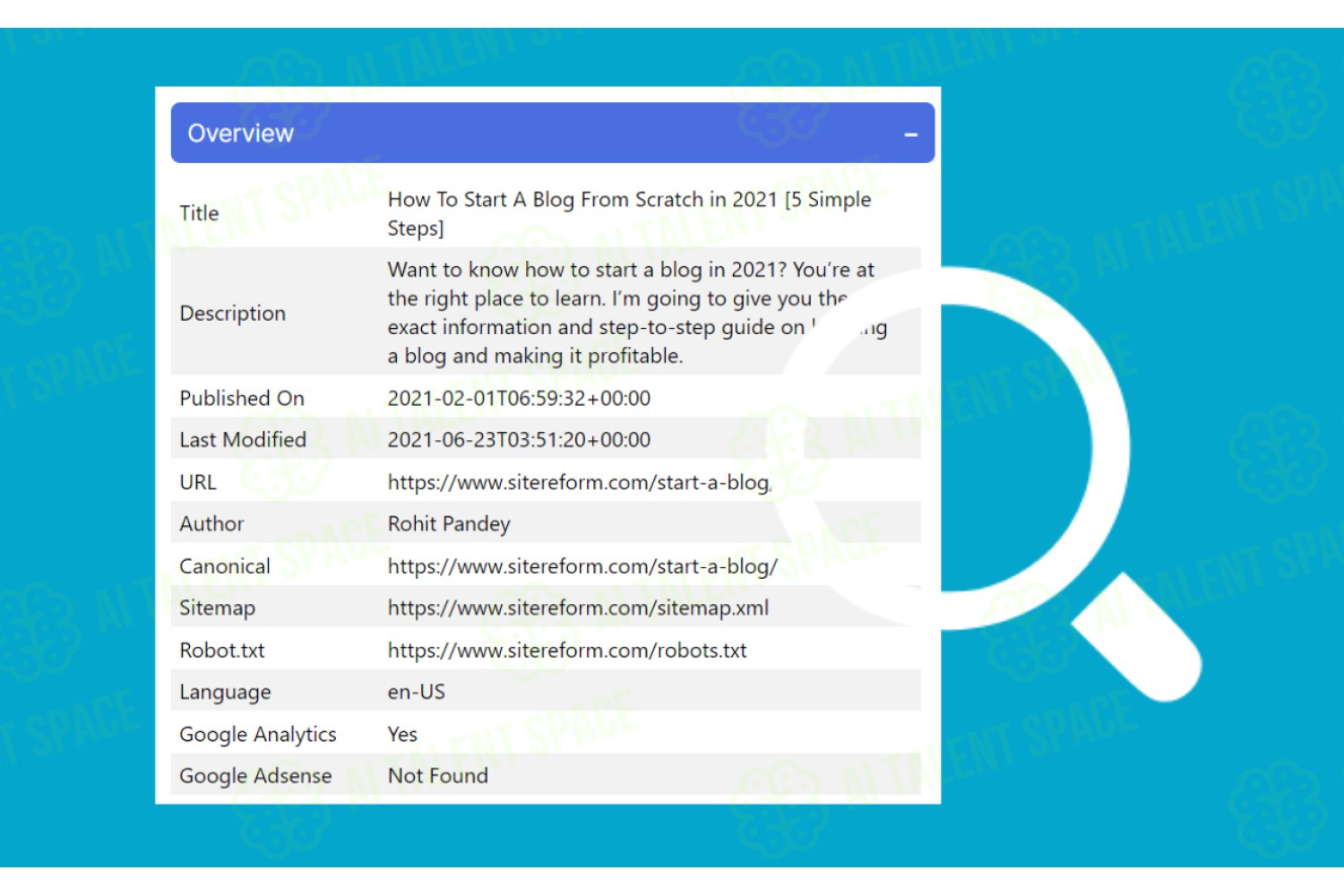The width and height of the screenshot is (1344, 896).
Task: Open the Canonical start-a-blog/ link
Action: coord(582,566)
